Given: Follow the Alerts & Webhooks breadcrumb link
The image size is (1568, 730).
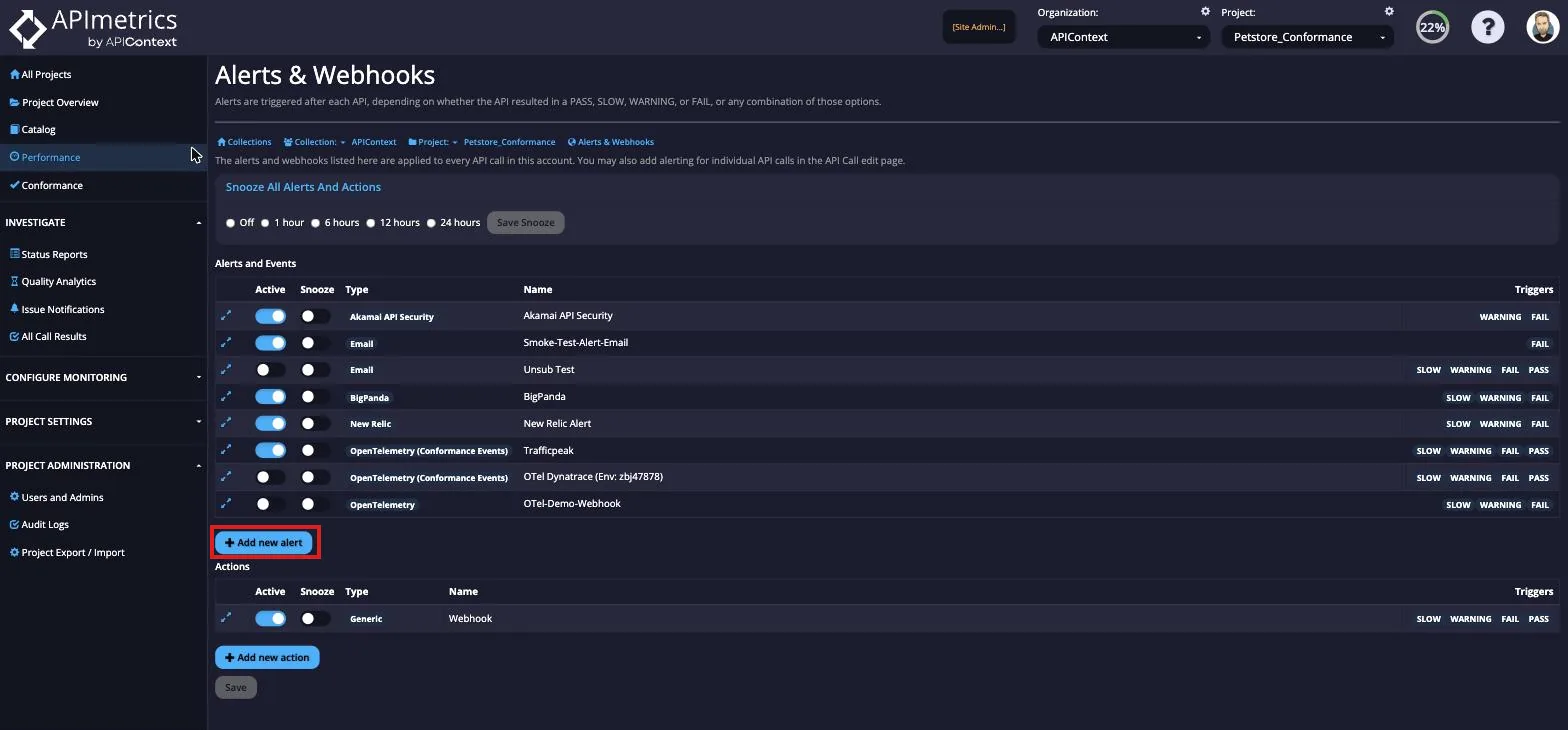Looking at the screenshot, I should tap(611, 142).
